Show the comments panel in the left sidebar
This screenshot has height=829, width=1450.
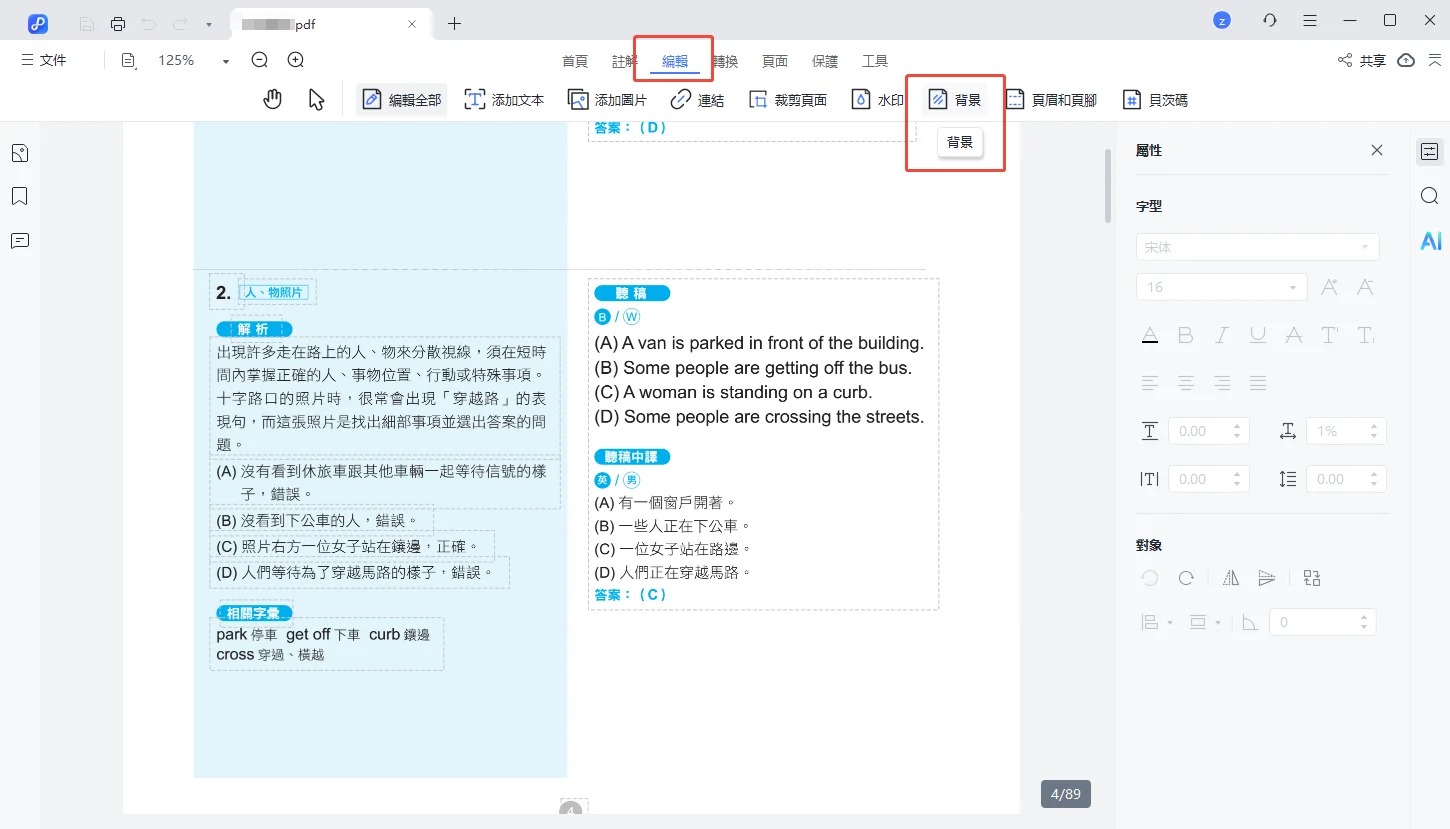coord(19,240)
